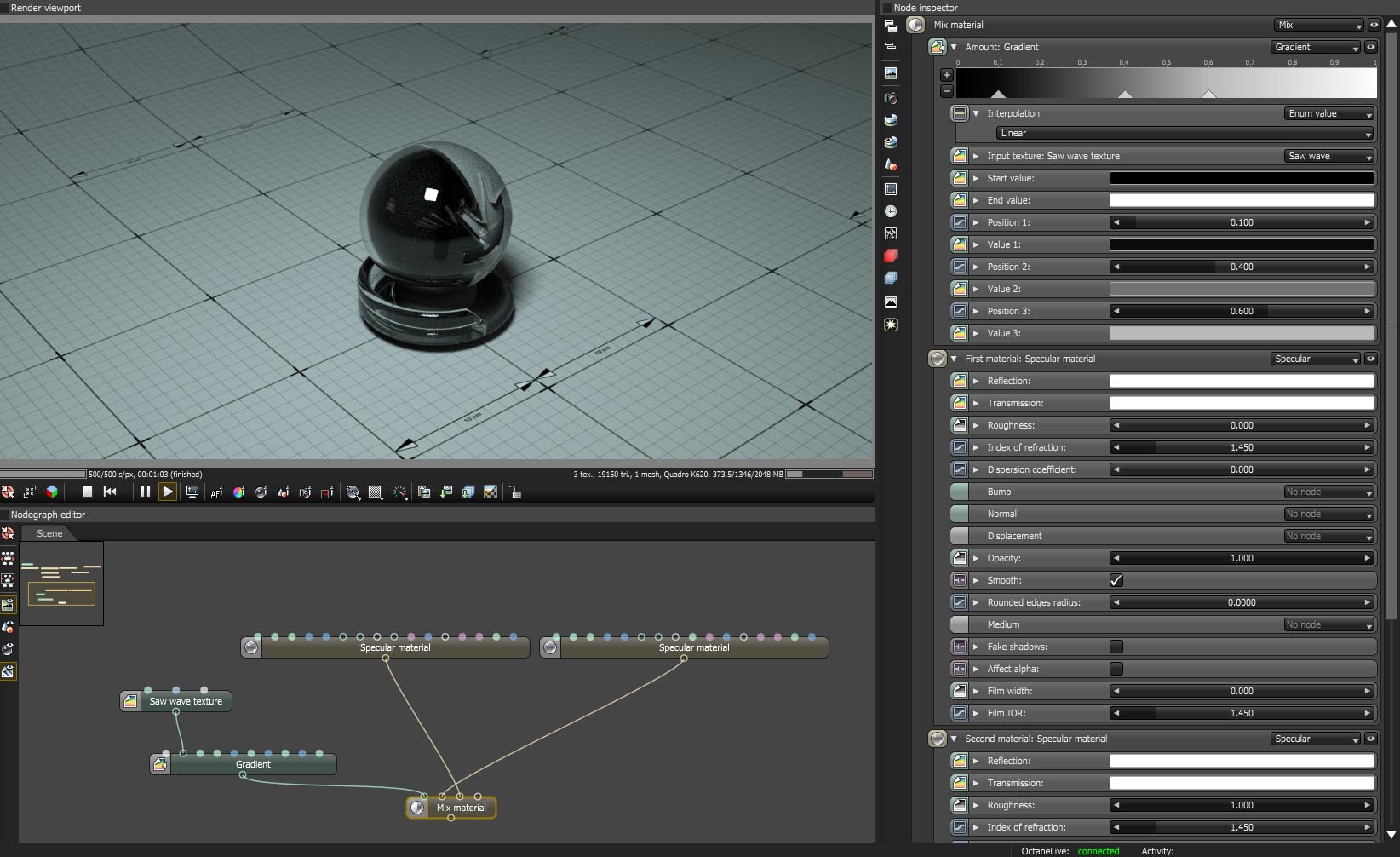Open the Enum value dropdown
The height and width of the screenshot is (857, 1400).
pos(1329,113)
